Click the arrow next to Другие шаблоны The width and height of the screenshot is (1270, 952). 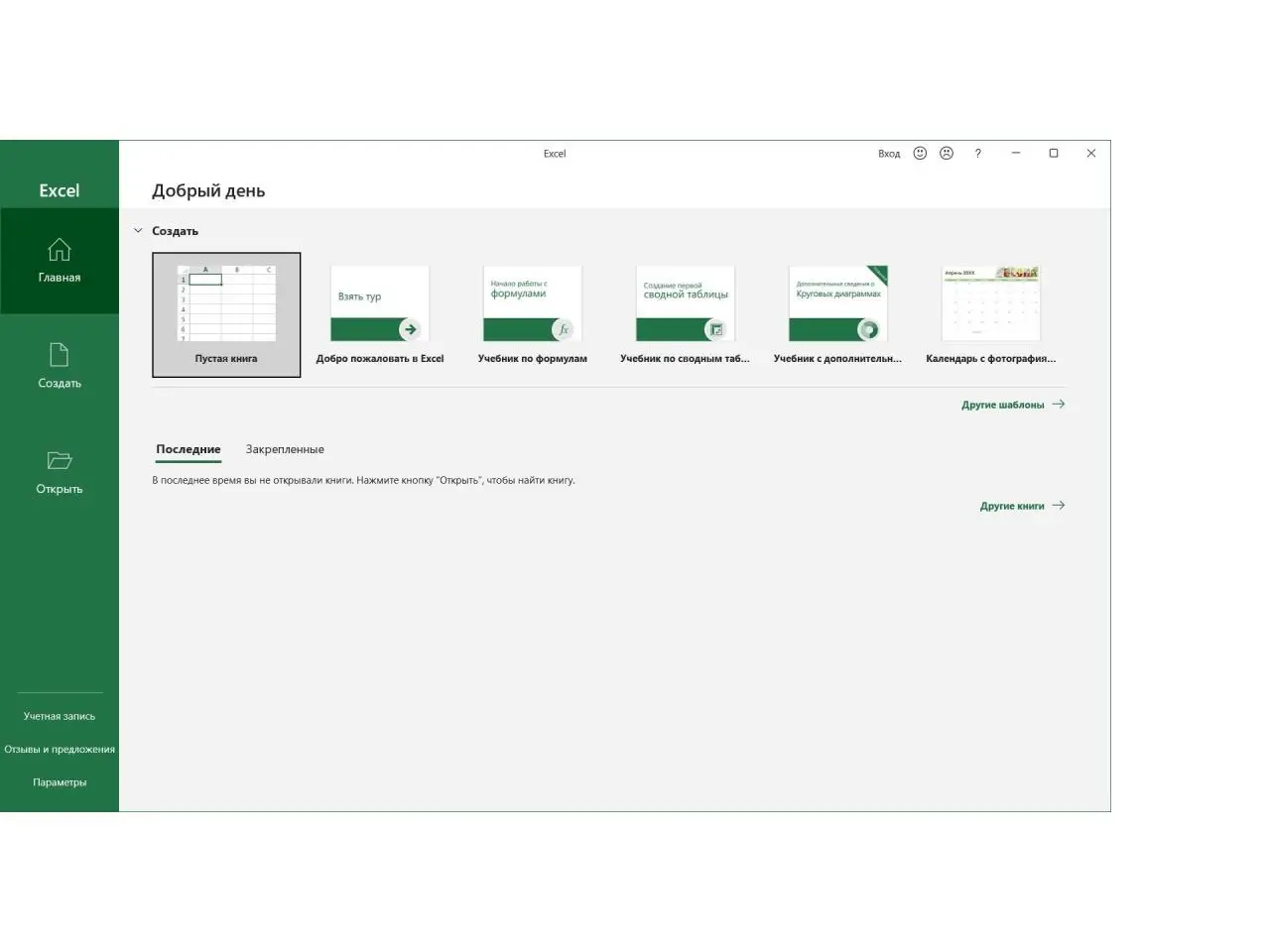coord(1059,405)
